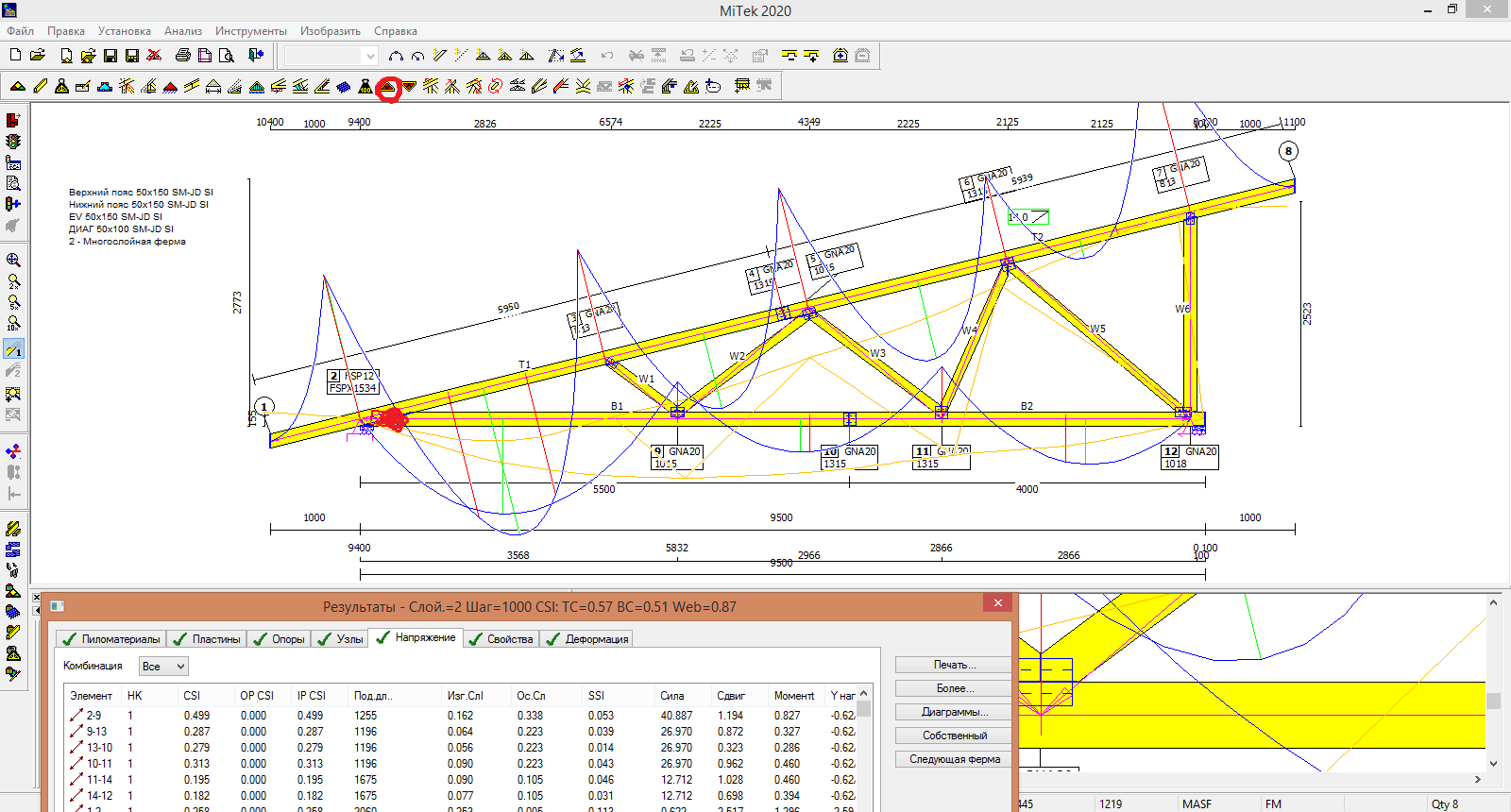The height and width of the screenshot is (812, 1511).
Task: Select element row 2-9 in results table
Action: pos(93,716)
